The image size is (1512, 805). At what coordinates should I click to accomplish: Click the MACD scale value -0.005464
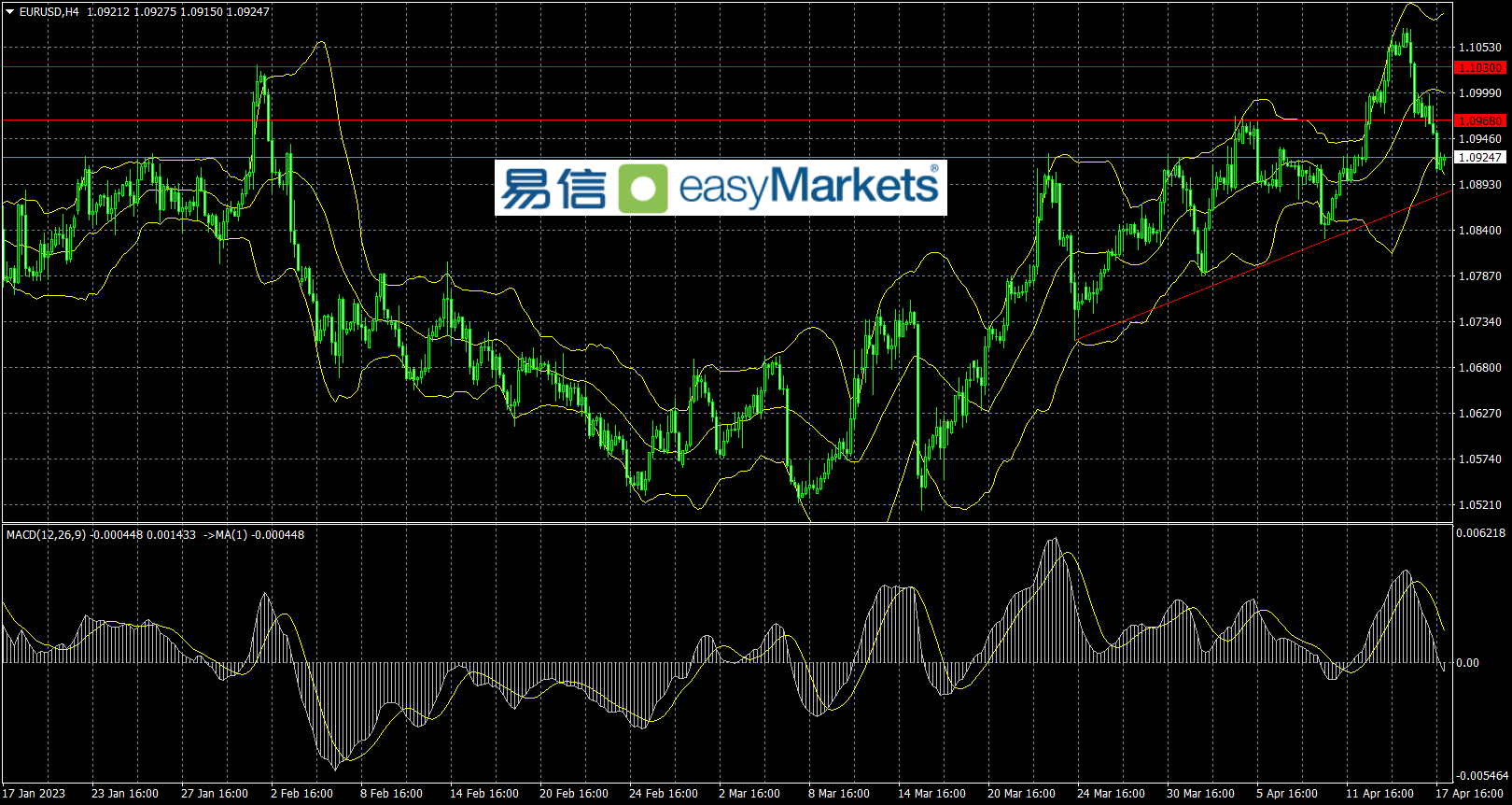tap(1482, 776)
